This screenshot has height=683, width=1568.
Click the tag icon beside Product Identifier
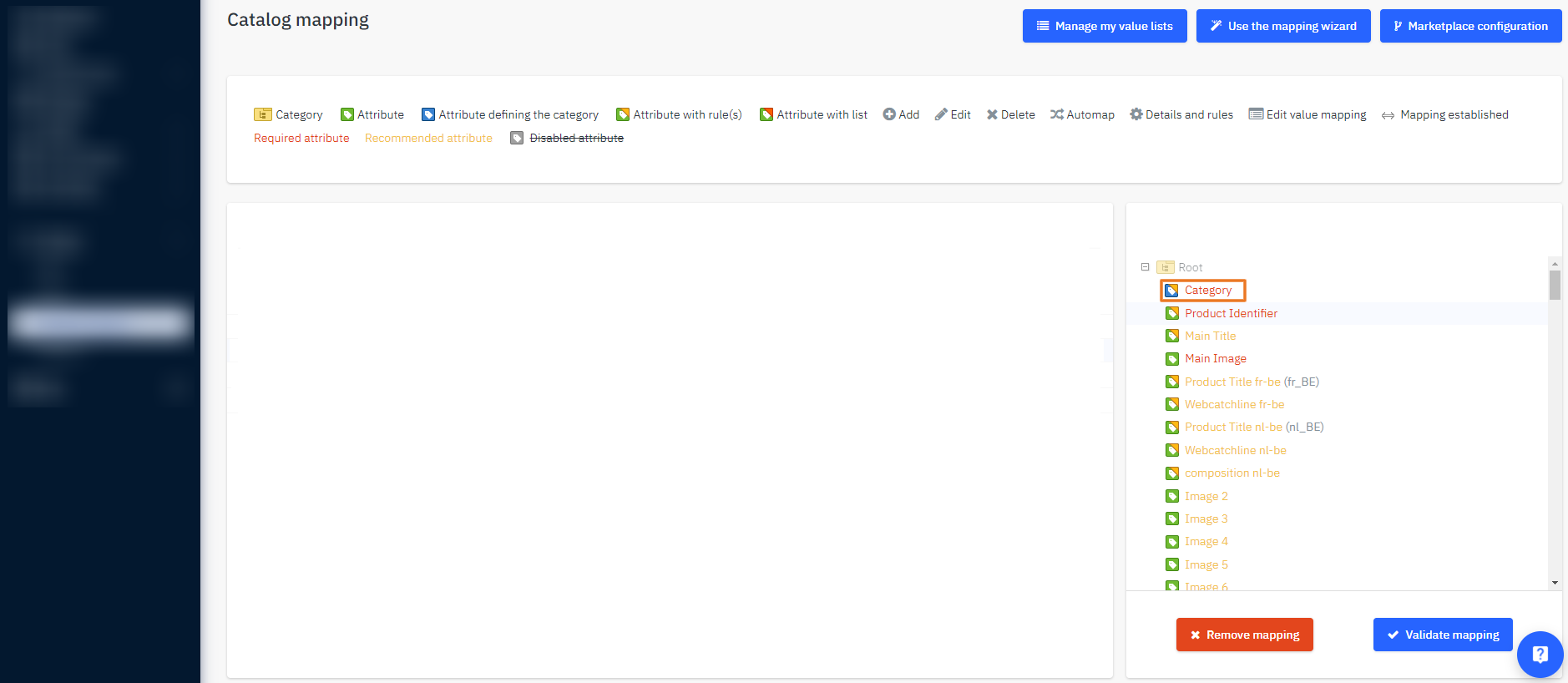[x=1172, y=313]
